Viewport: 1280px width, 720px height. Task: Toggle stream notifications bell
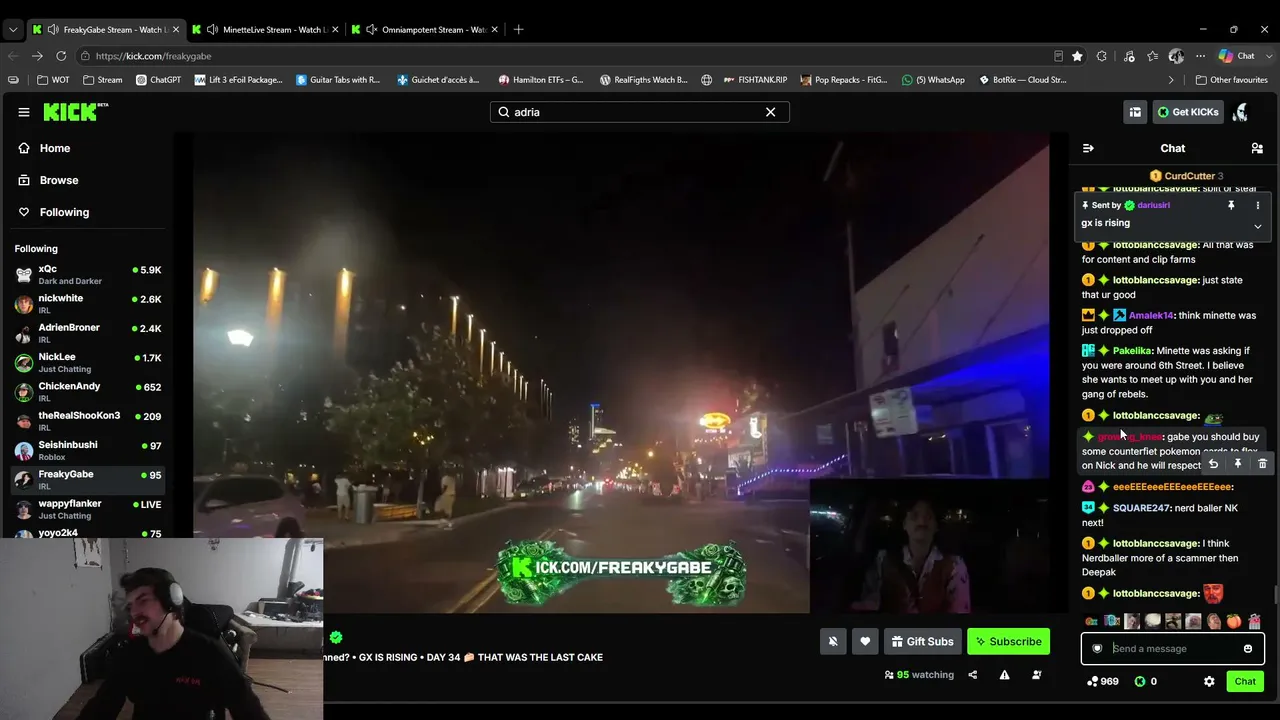(833, 642)
